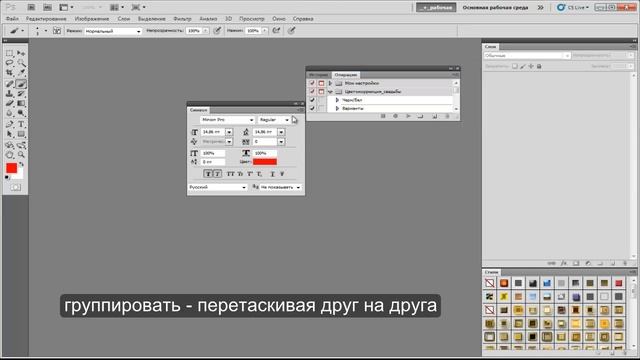Screen dimensions: 640x360
Task: Select the Lasso tool
Action: point(9,63)
